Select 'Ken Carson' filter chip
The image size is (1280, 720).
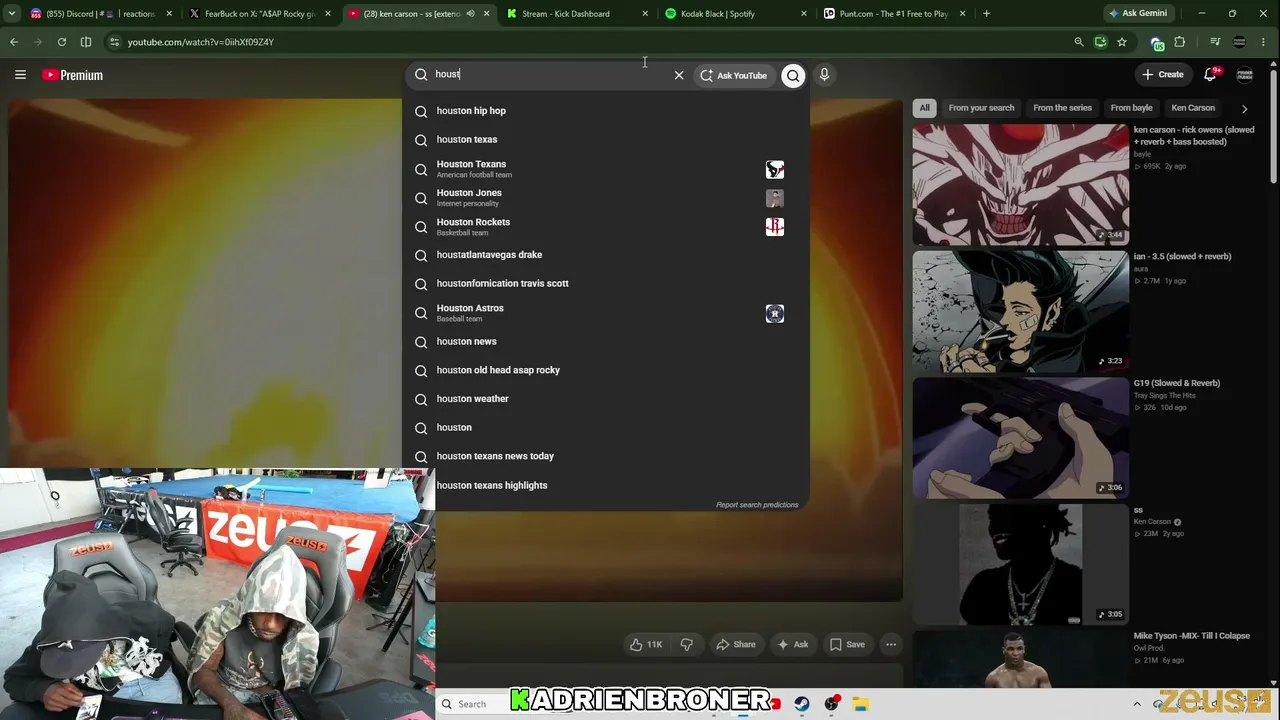(x=1193, y=108)
